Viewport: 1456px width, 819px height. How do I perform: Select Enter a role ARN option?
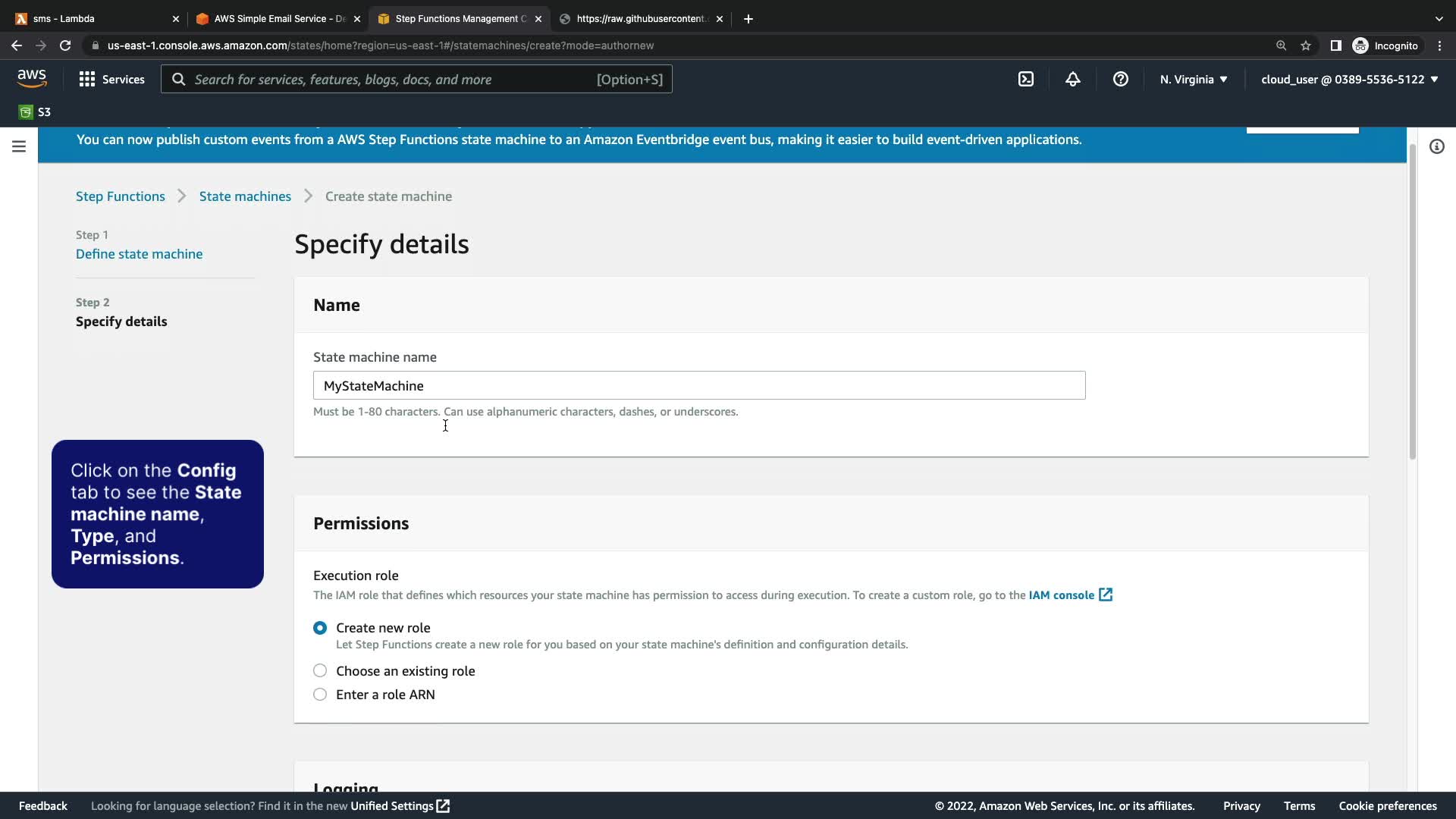(x=320, y=695)
